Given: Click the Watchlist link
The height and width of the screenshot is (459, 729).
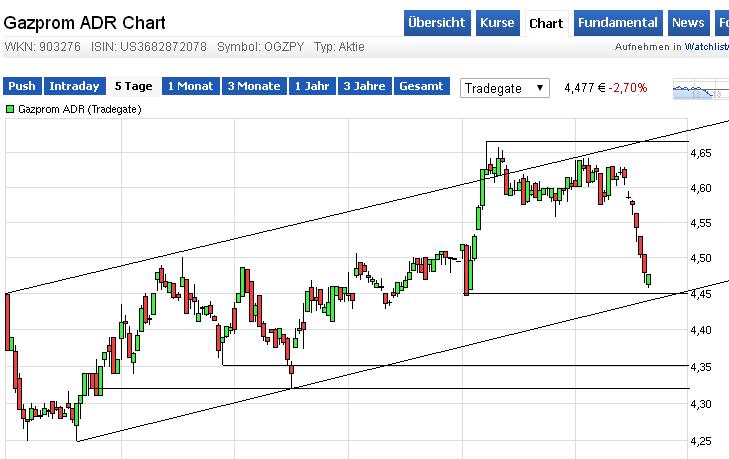Looking at the screenshot, I should (707, 47).
